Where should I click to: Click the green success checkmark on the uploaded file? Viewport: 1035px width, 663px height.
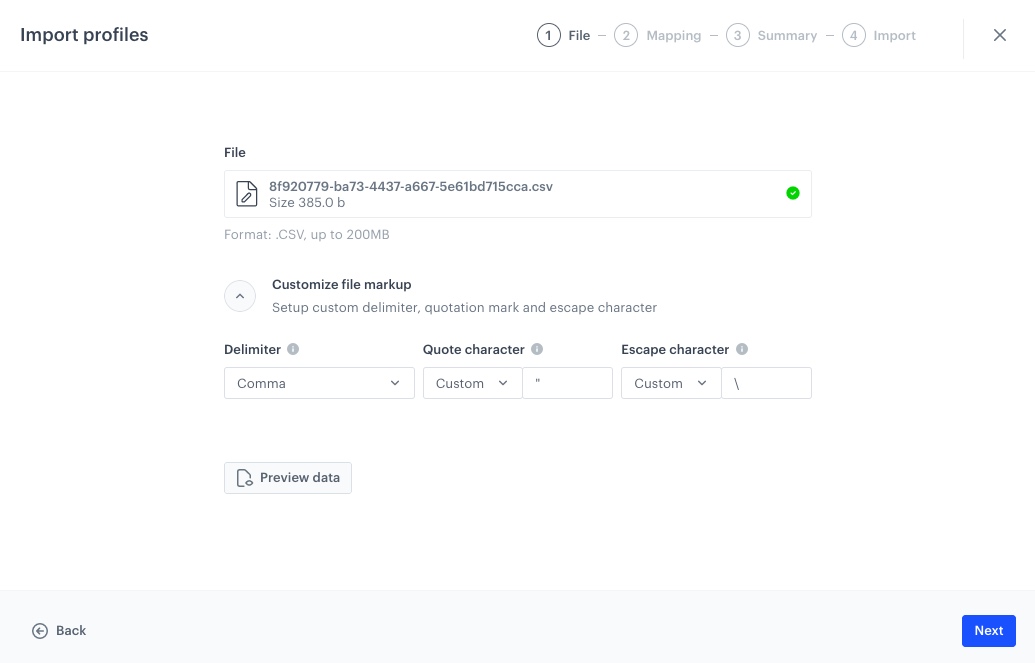click(793, 193)
